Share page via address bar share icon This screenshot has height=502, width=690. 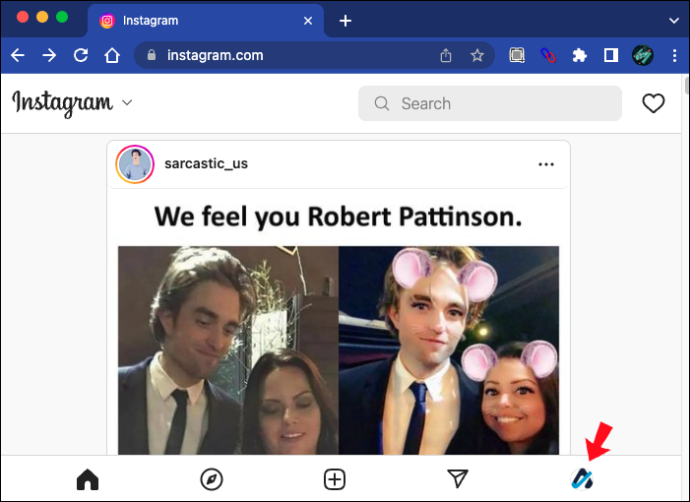pos(446,55)
